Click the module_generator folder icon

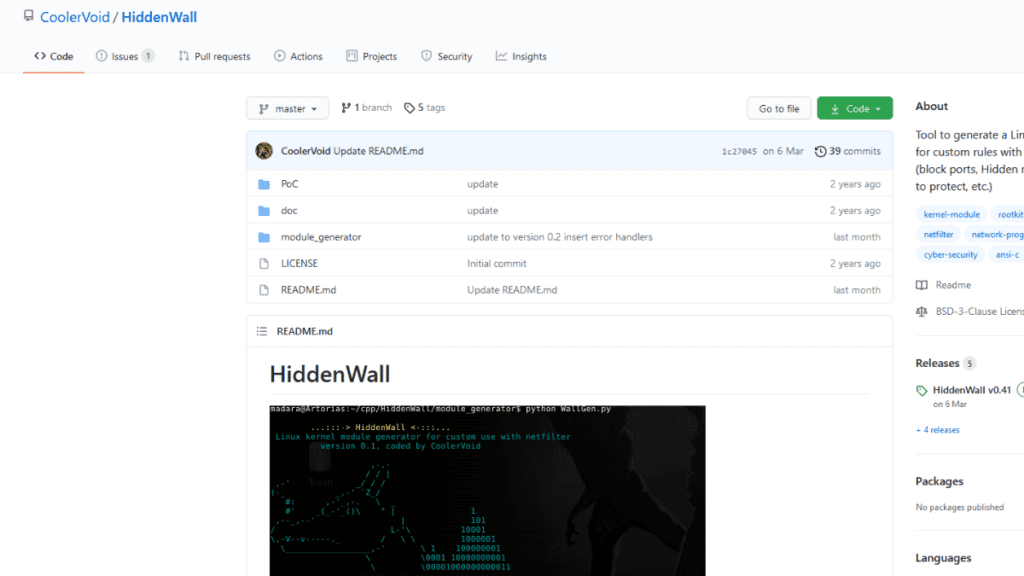[264, 237]
